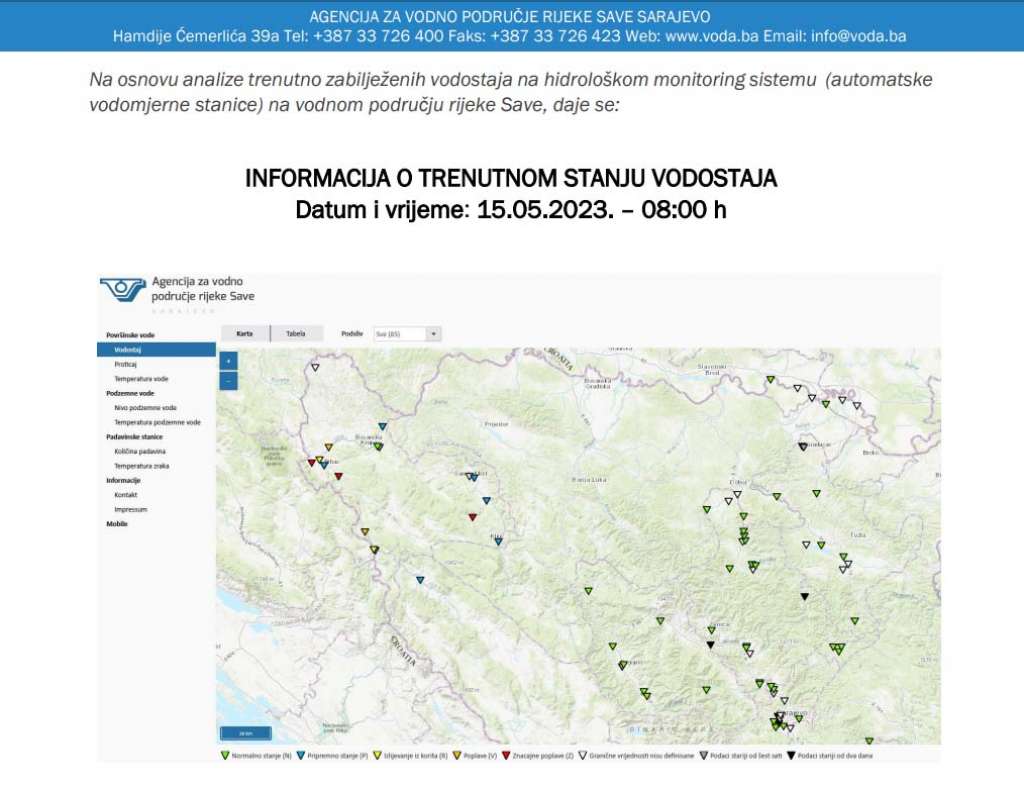Expand the Padavinske stanice category
1024x791 pixels.
(x=132, y=437)
